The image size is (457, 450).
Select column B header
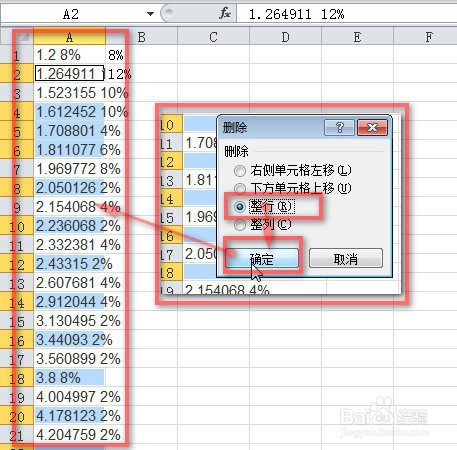coord(141,37)
